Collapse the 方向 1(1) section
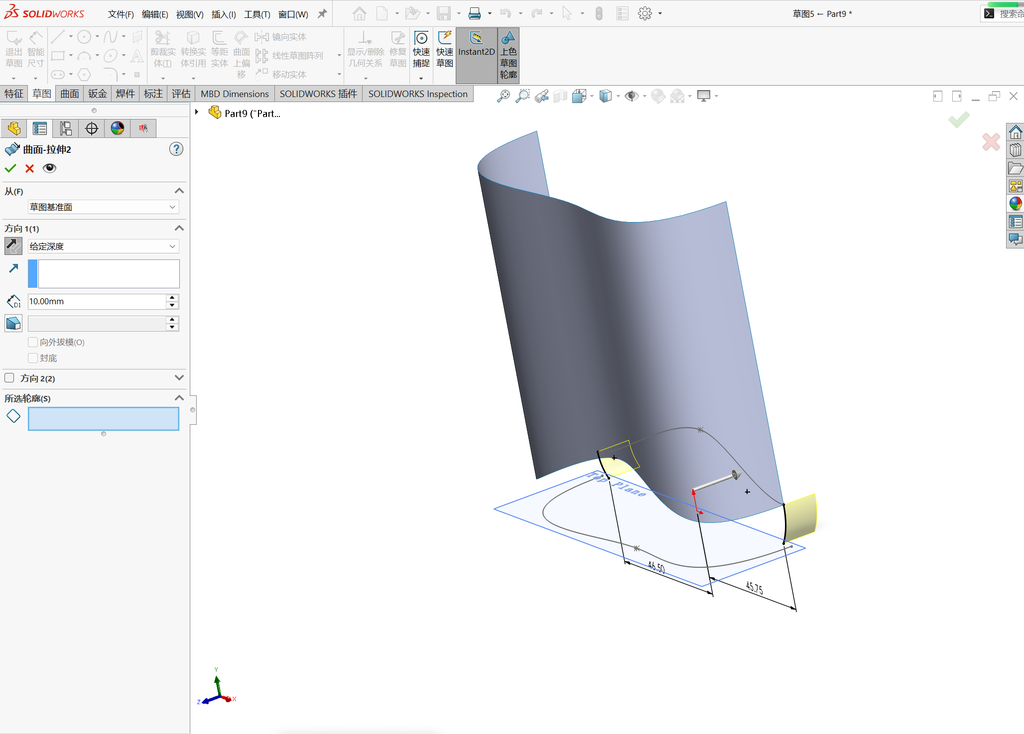 (x=179, y=228)
